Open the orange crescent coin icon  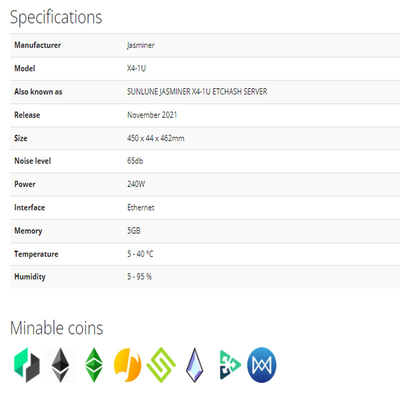[127, 365]
